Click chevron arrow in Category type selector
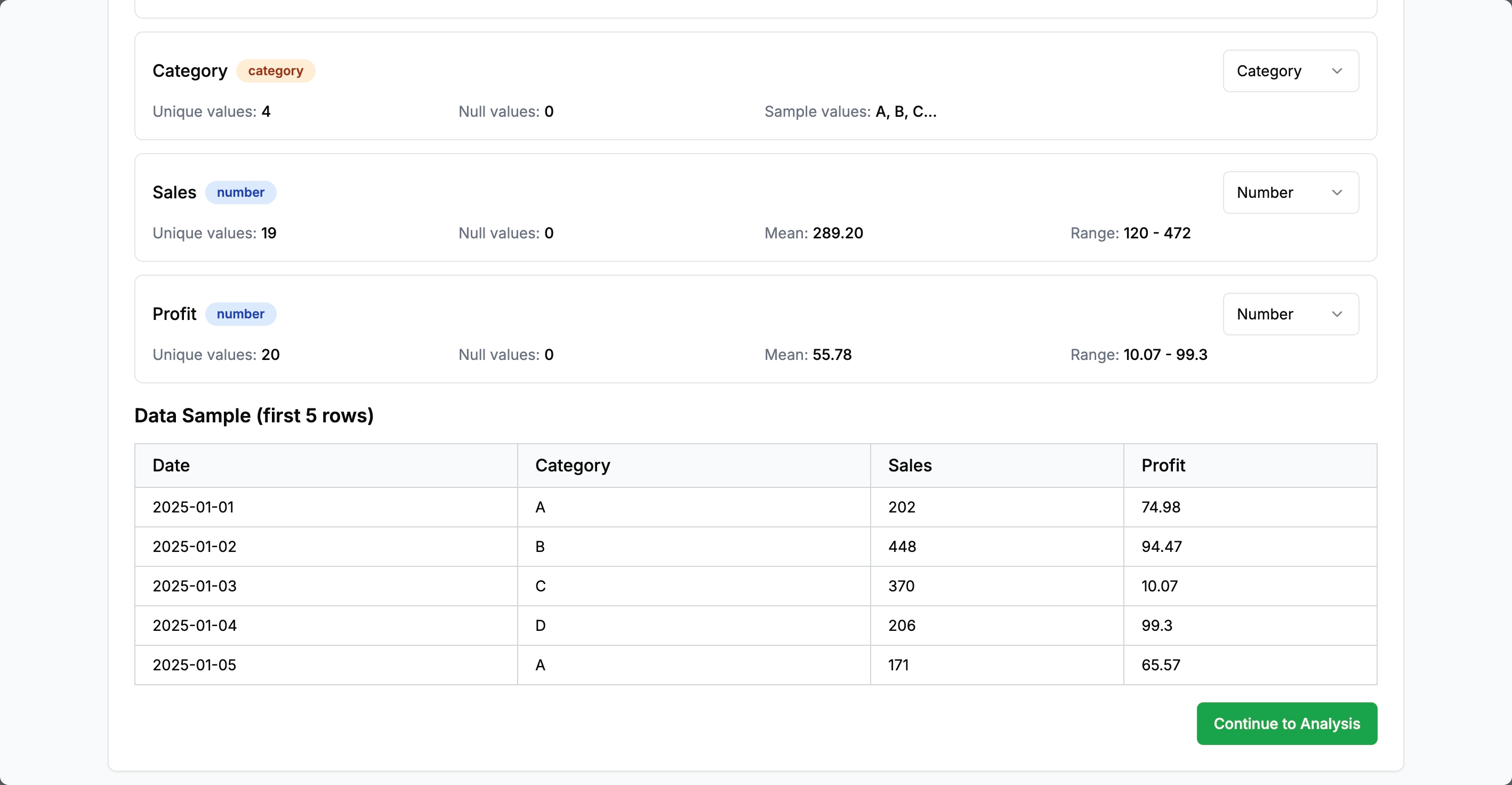This screenshot has height=785, width=1512. tap(1337, 71)
